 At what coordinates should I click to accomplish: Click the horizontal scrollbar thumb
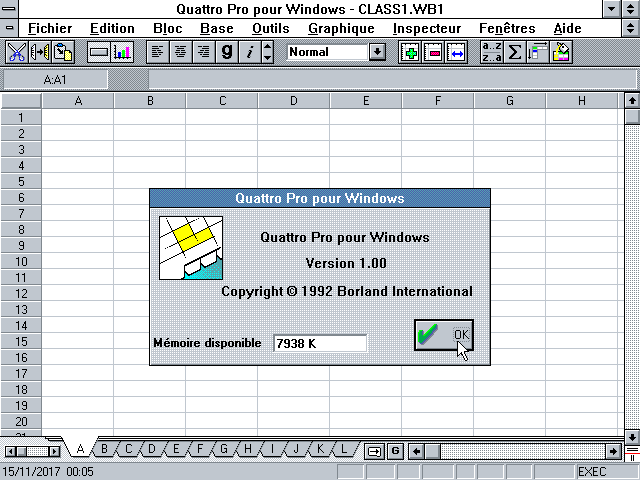pos(433,451)
